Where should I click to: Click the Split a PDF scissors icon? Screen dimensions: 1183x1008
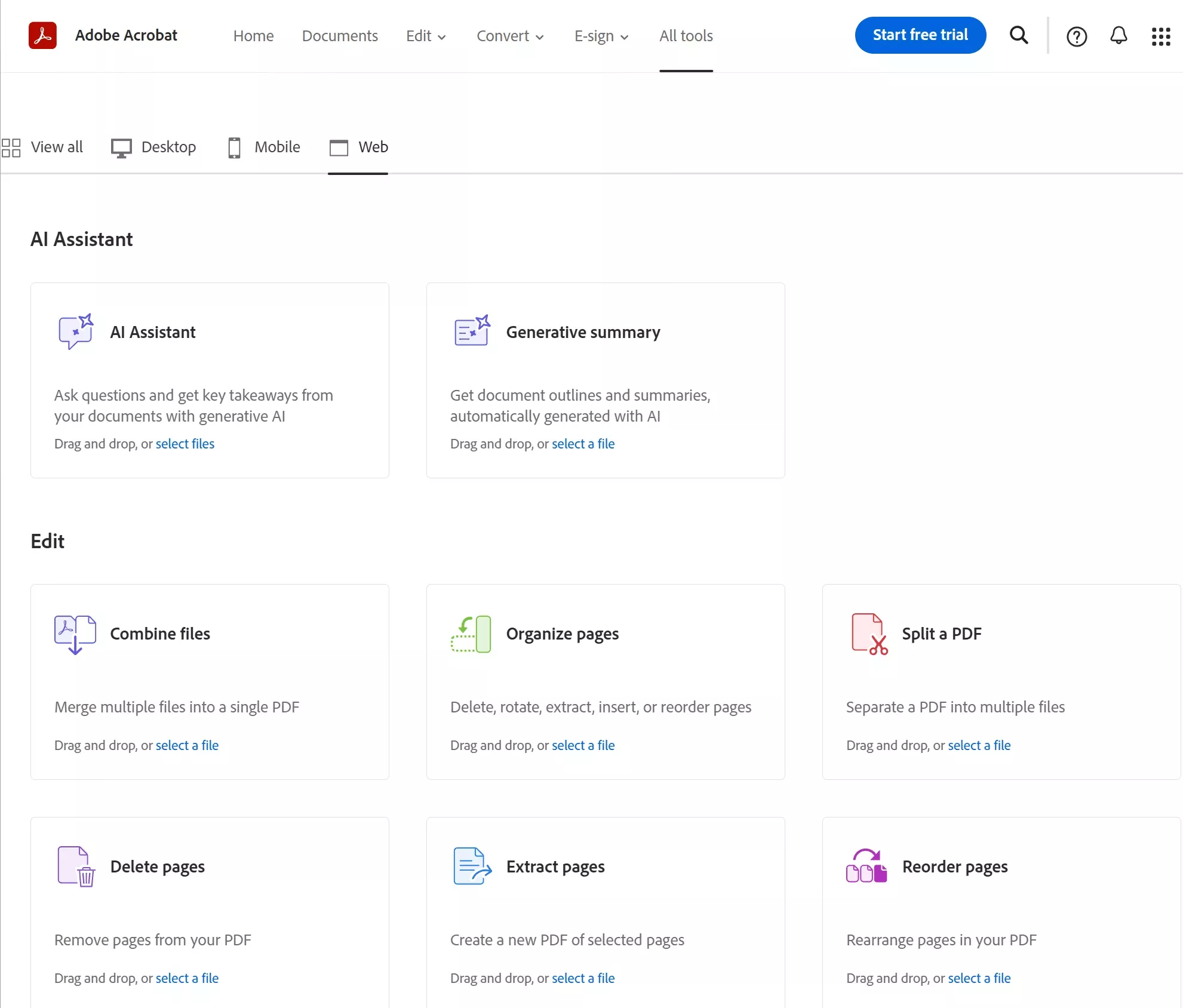click(869, 634)
